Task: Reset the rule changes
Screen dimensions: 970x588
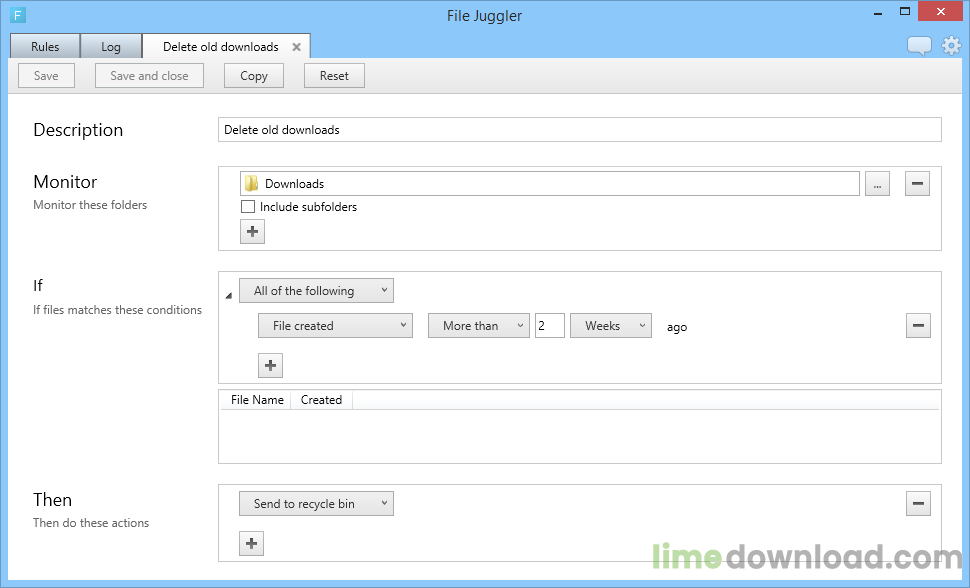Action: pyautogui.click(x=334, y=75)
